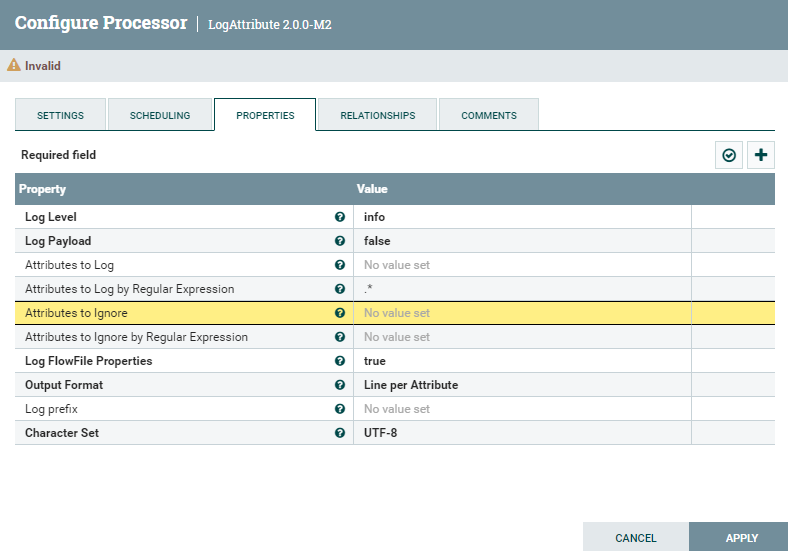Click the help icon for Character Set
The image size is (788, 551).
[x=340, y=433]
